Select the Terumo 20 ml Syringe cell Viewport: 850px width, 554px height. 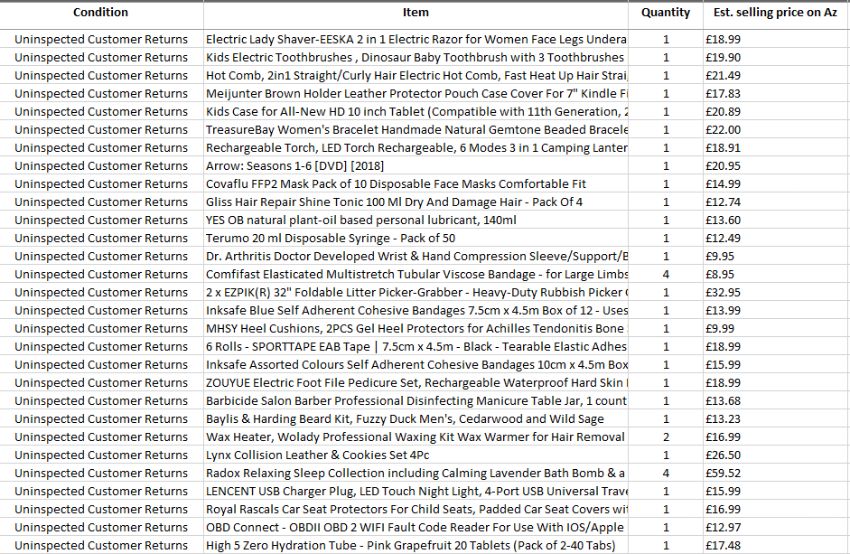coord(416,238)
